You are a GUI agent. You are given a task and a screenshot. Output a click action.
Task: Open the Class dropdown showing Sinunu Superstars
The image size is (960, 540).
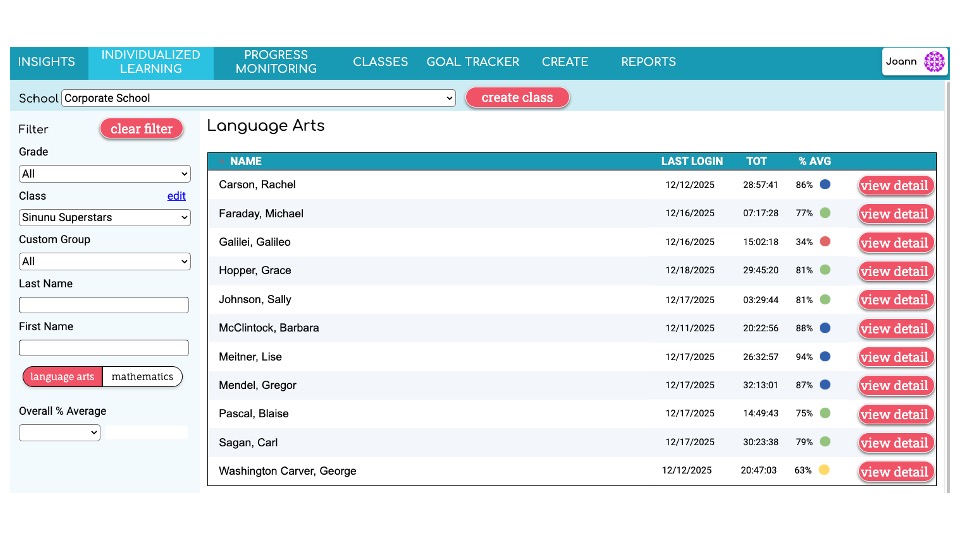coord(105,217)
